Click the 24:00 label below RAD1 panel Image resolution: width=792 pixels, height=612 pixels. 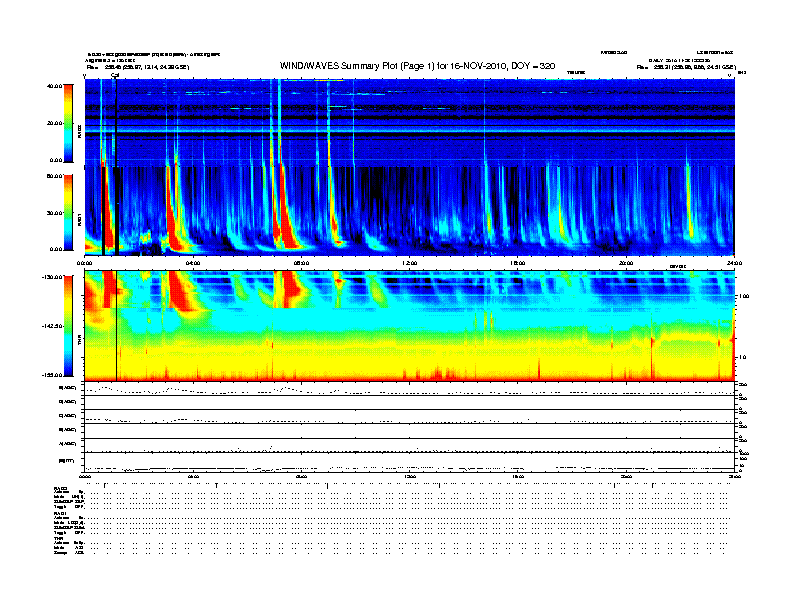[733, 262]
